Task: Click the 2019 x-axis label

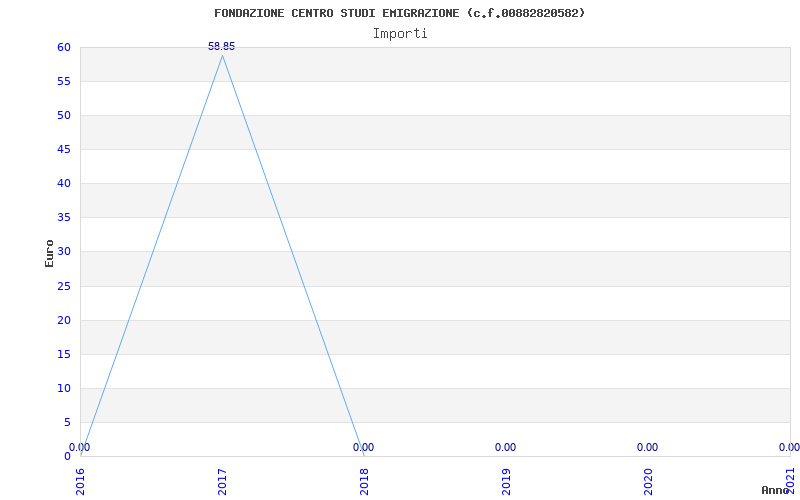Action: tap(506, 482)
